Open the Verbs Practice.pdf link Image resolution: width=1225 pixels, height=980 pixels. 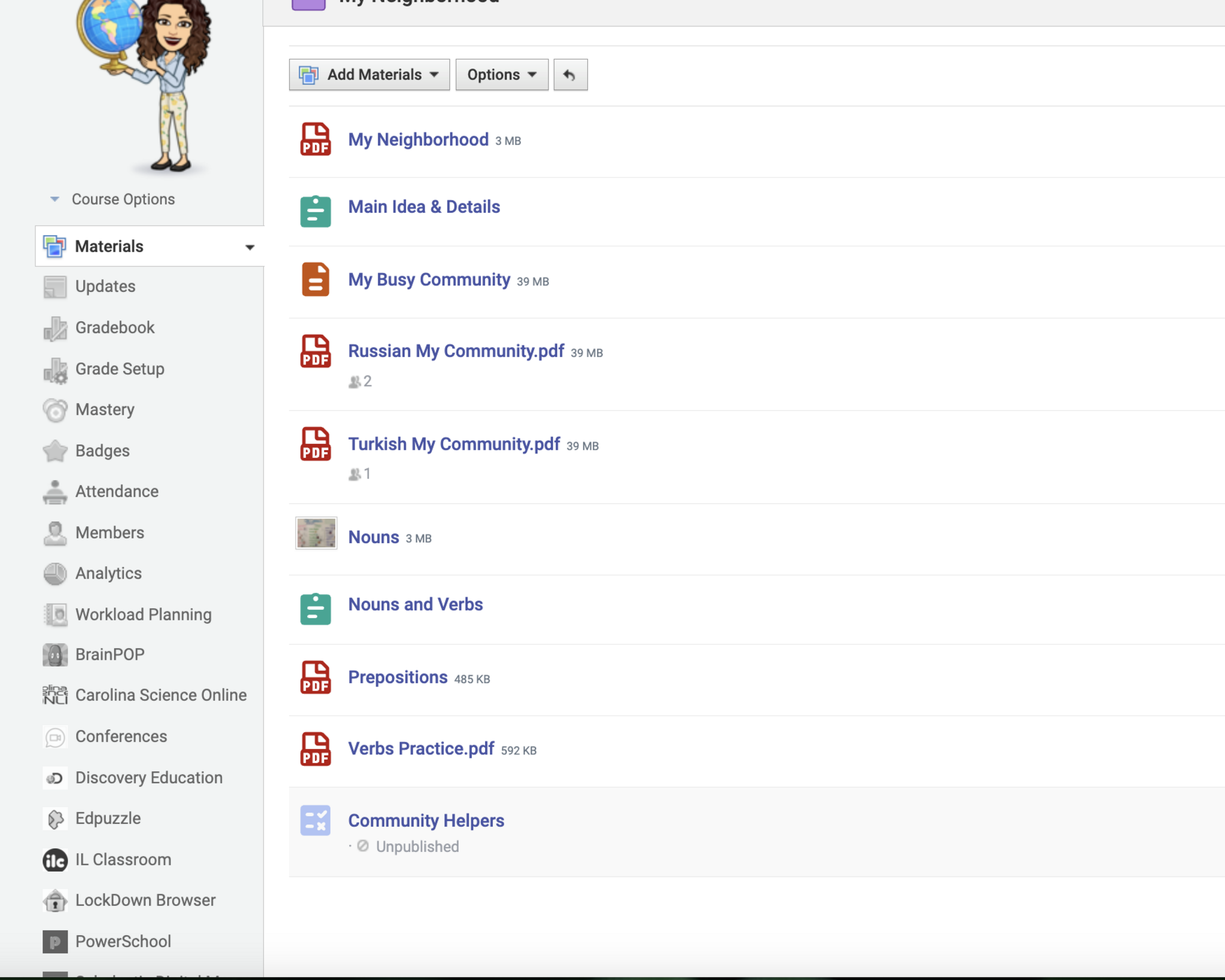[x=420, y=749]
